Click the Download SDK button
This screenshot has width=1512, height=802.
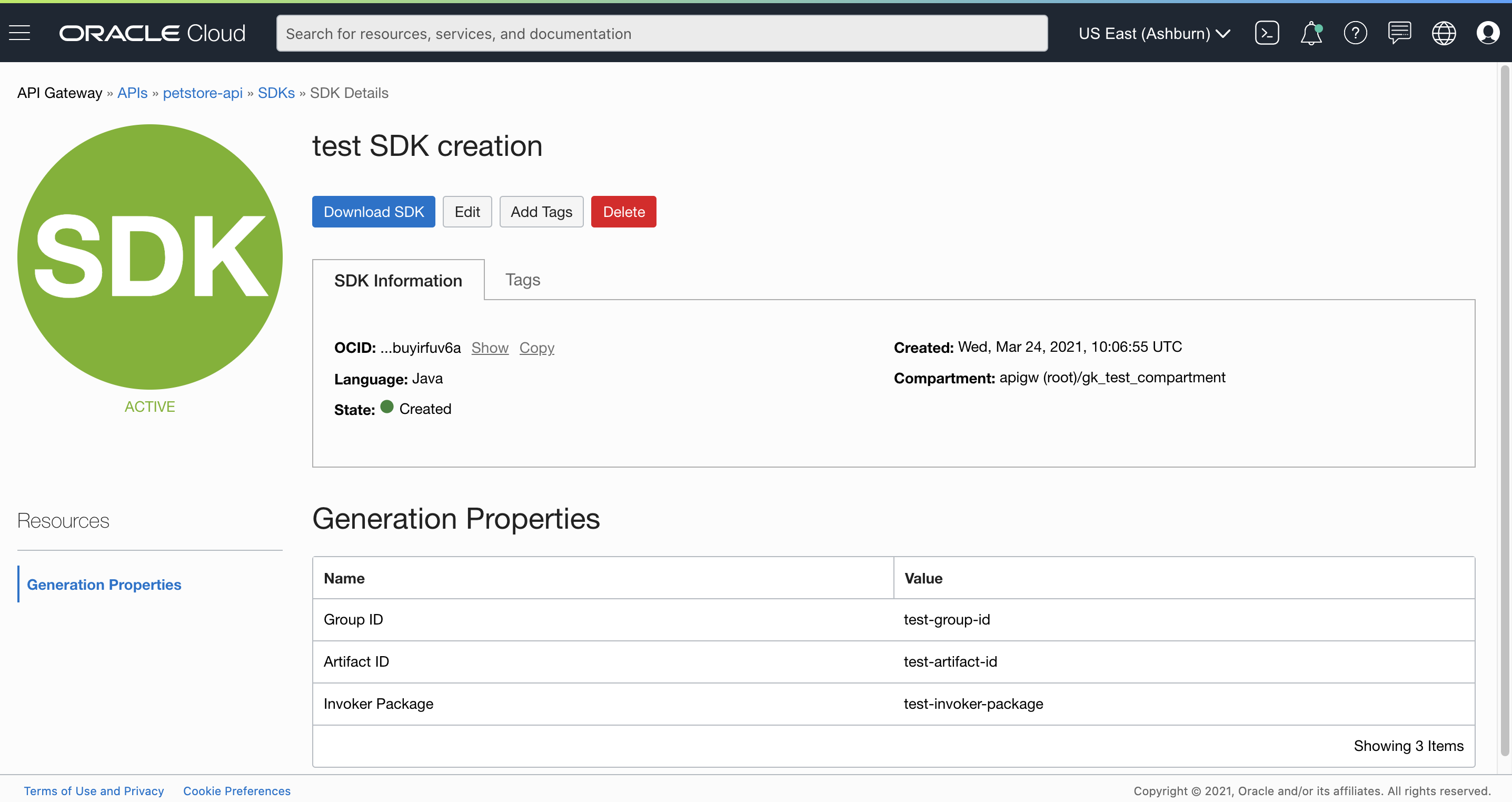pyautogui.click(x=373, y=211)
